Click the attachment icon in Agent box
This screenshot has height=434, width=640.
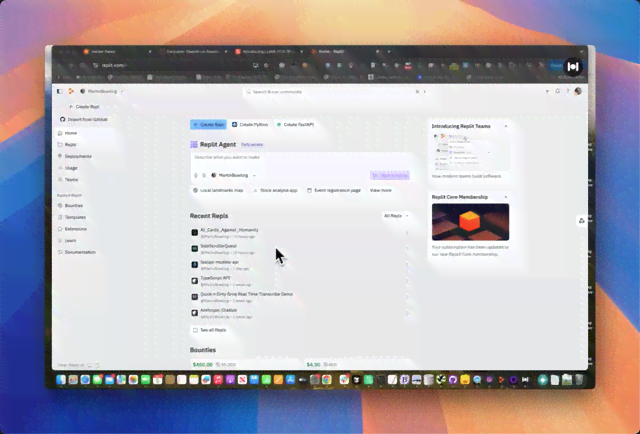tap(204, 175)
